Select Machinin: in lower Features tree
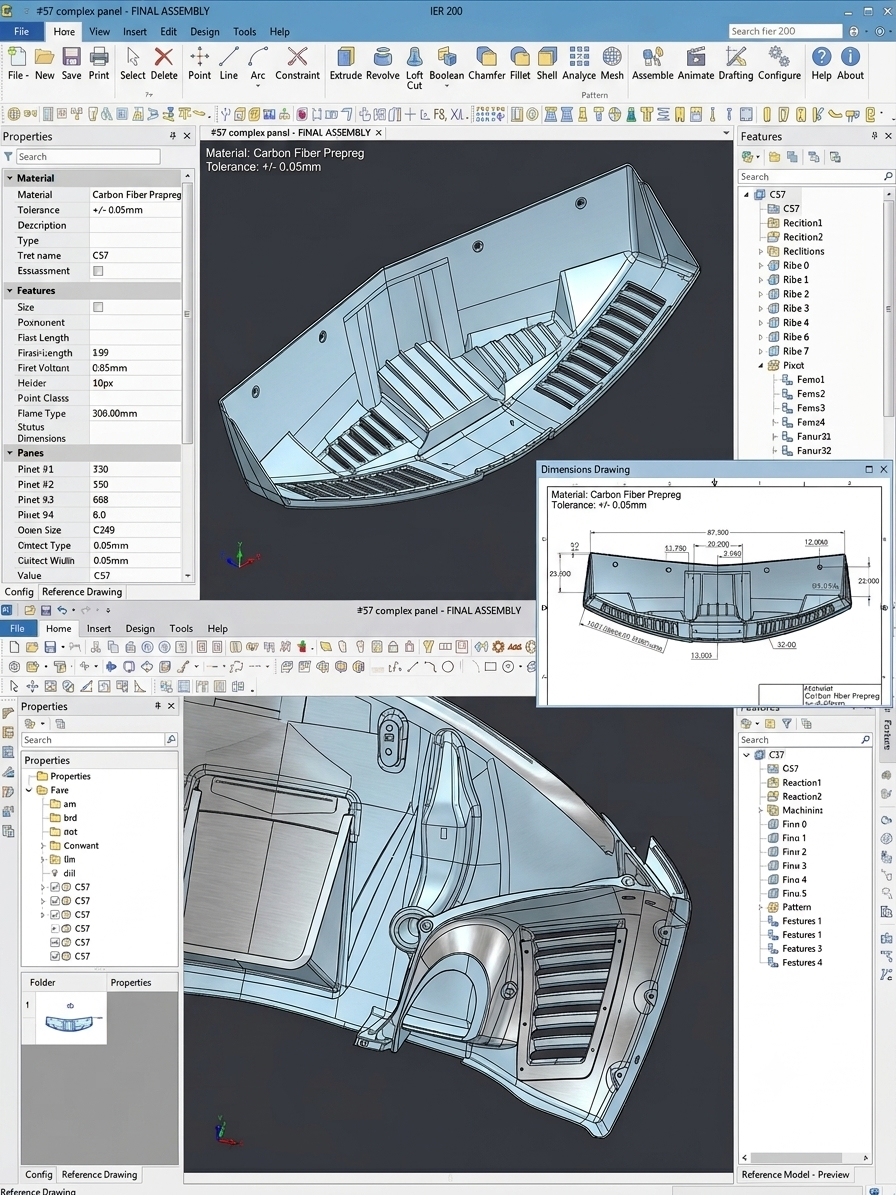 (x=802, y=810)
